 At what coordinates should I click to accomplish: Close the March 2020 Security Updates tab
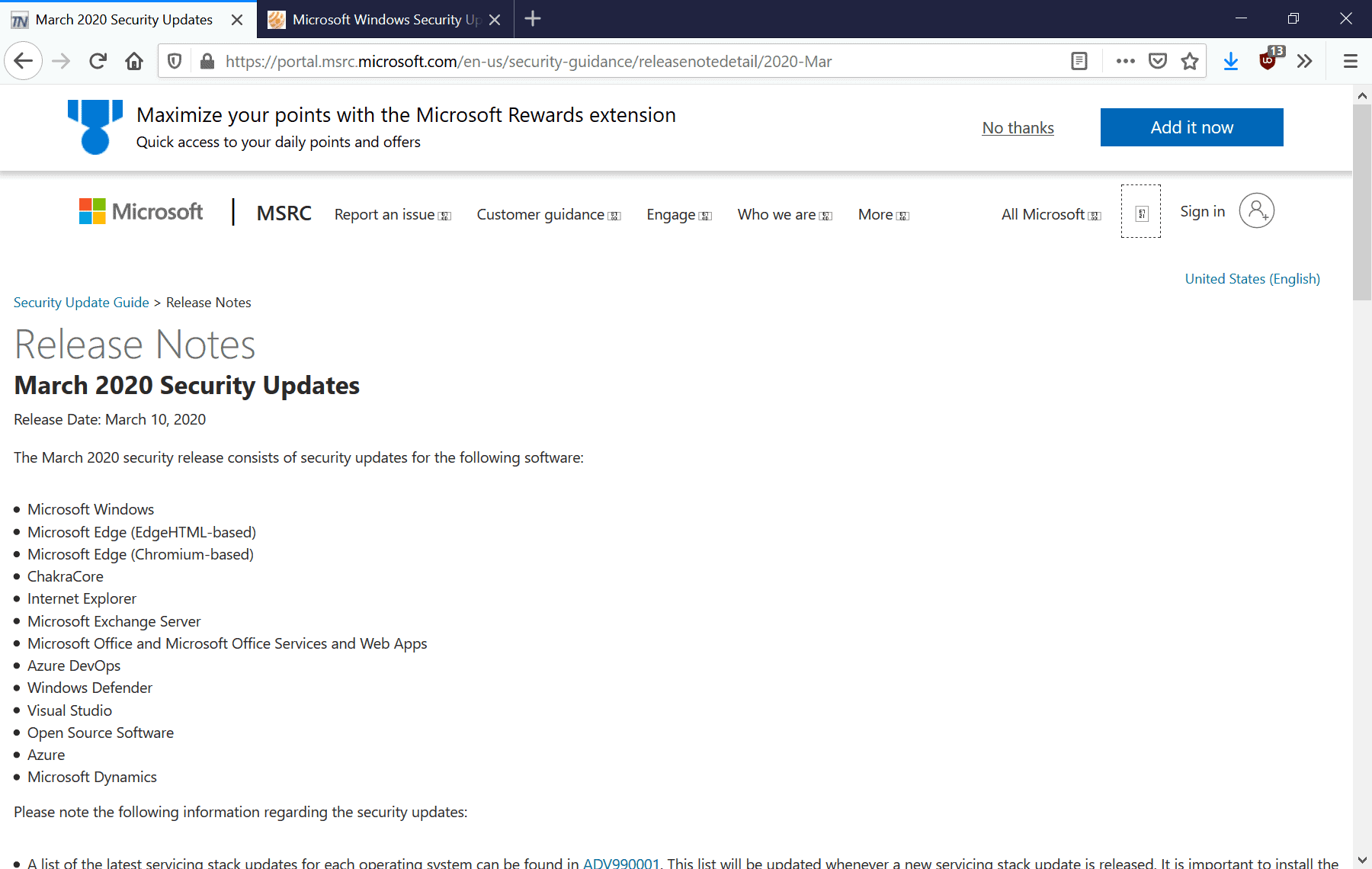[x=237, y=20]
